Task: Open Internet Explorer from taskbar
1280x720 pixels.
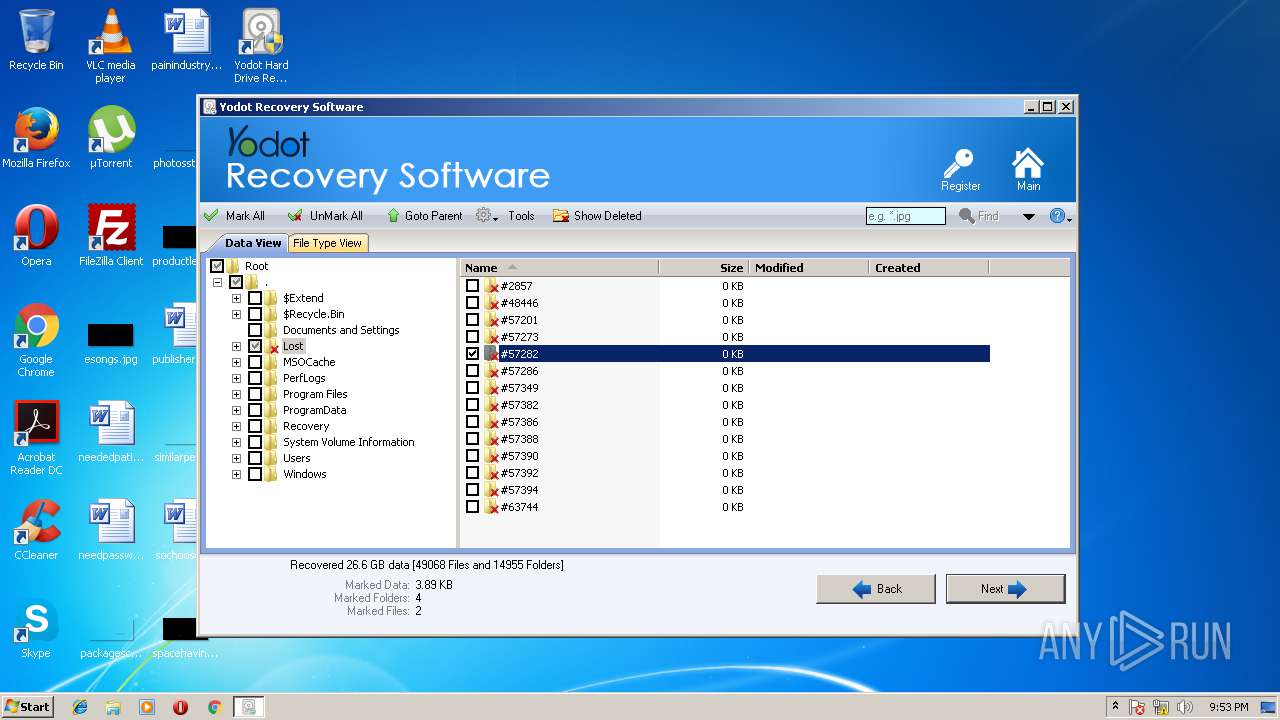Action: point(80,707)
